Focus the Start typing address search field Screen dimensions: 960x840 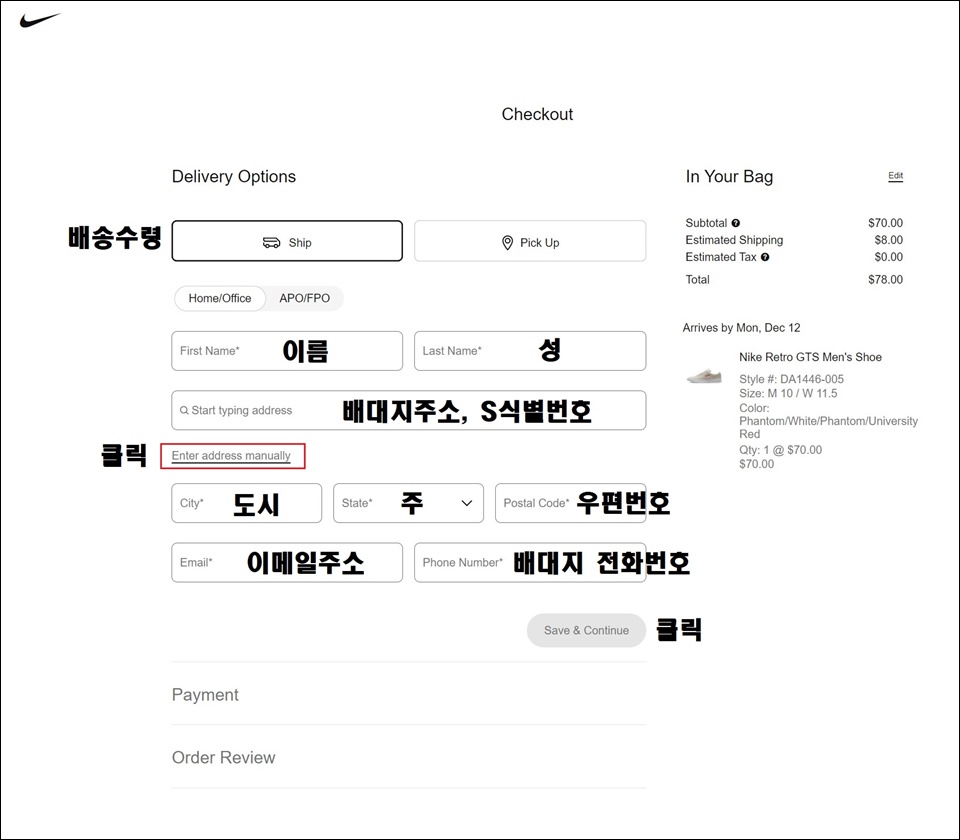click(x=409, y=410)
